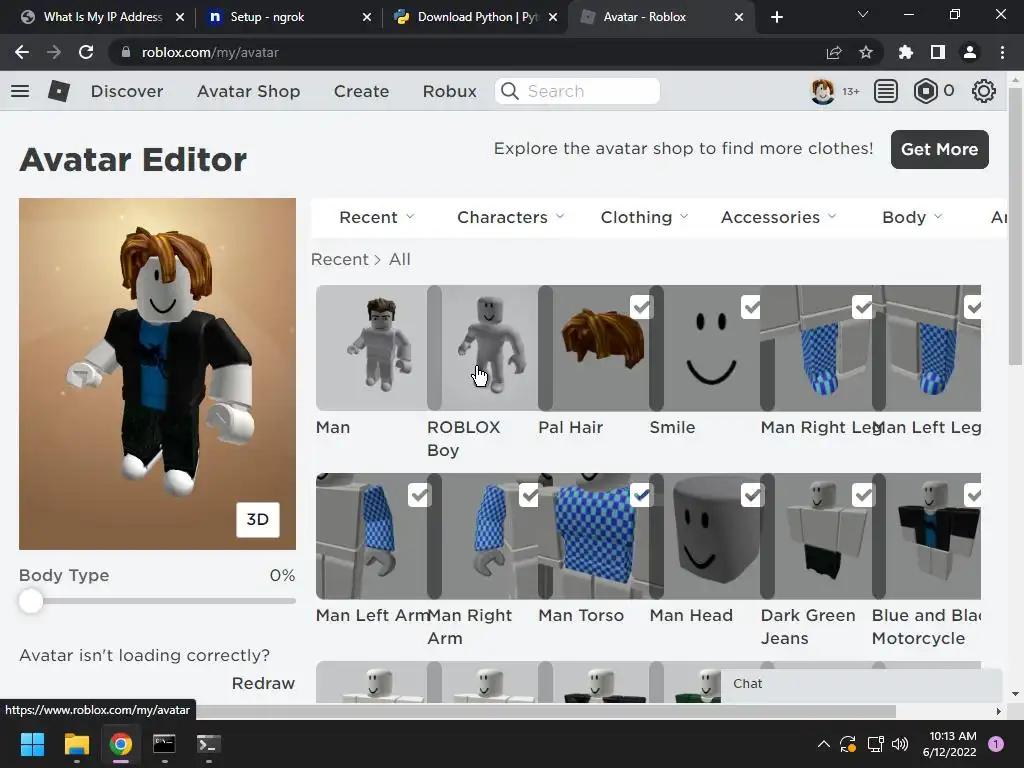Open the settings gear icon
Screen dimensions: 1024x768
pos(984,91)
